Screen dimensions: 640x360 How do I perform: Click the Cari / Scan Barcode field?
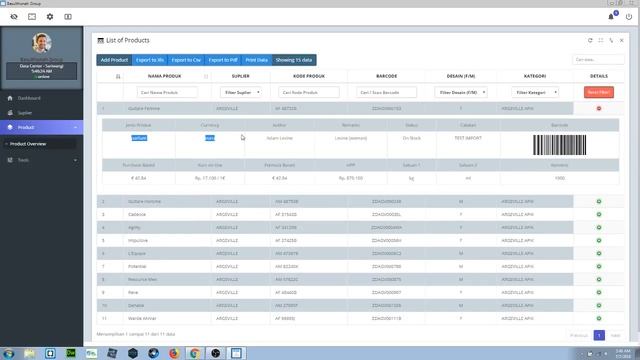[387, 93]
